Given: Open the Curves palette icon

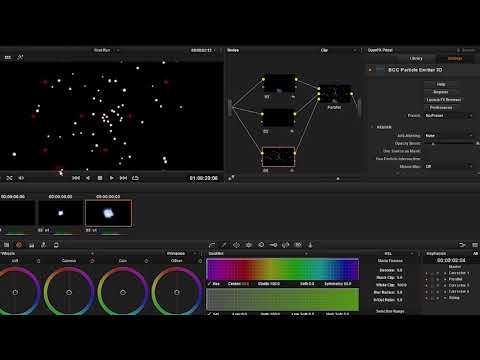Looking at the screenshot, I should coord(212,245).
